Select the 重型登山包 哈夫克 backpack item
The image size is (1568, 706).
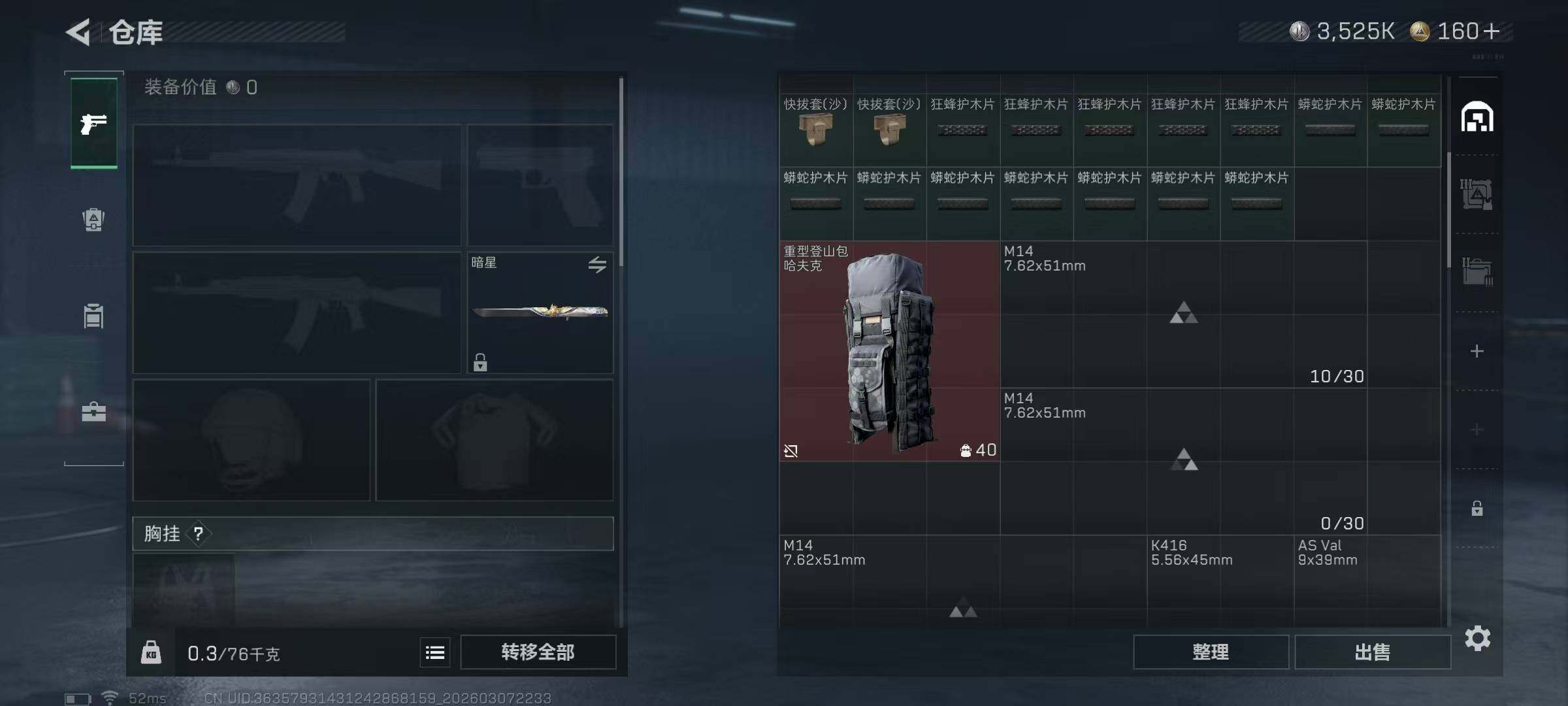(889, 352)
